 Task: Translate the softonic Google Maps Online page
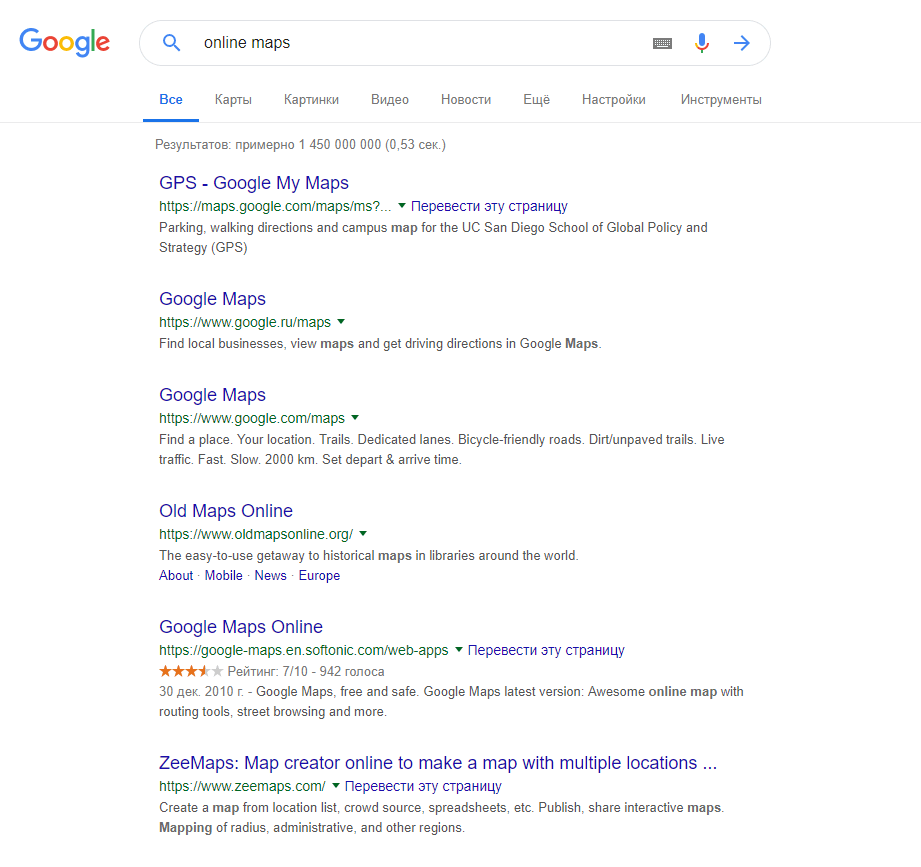[x=546, y=650]
